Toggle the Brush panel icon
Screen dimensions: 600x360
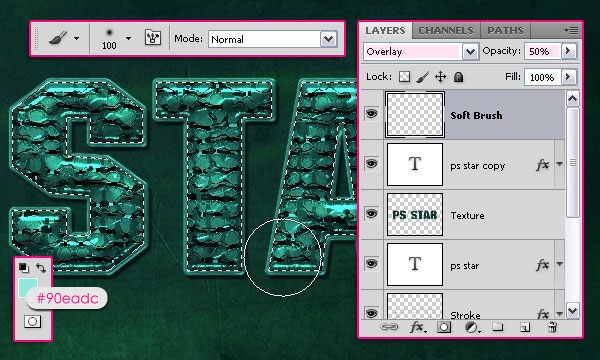pyautogui.click(x=153, y=38)
